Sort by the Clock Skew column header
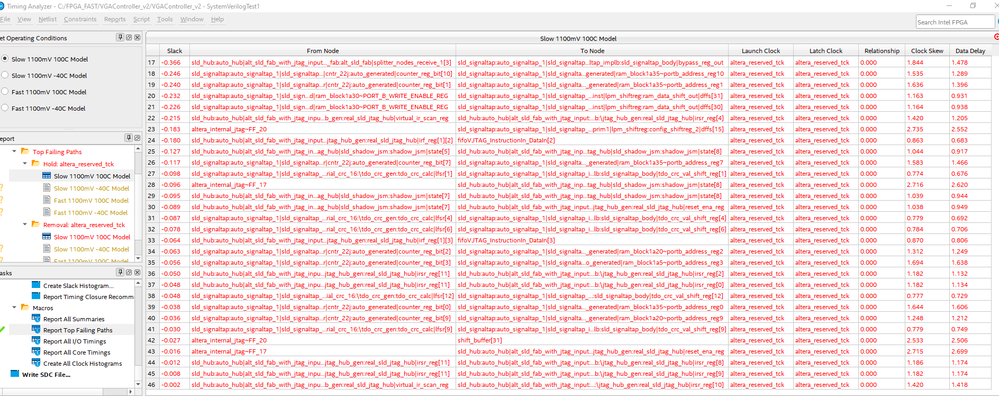Screen dimensions: 999x396 (x=927, y=50)
